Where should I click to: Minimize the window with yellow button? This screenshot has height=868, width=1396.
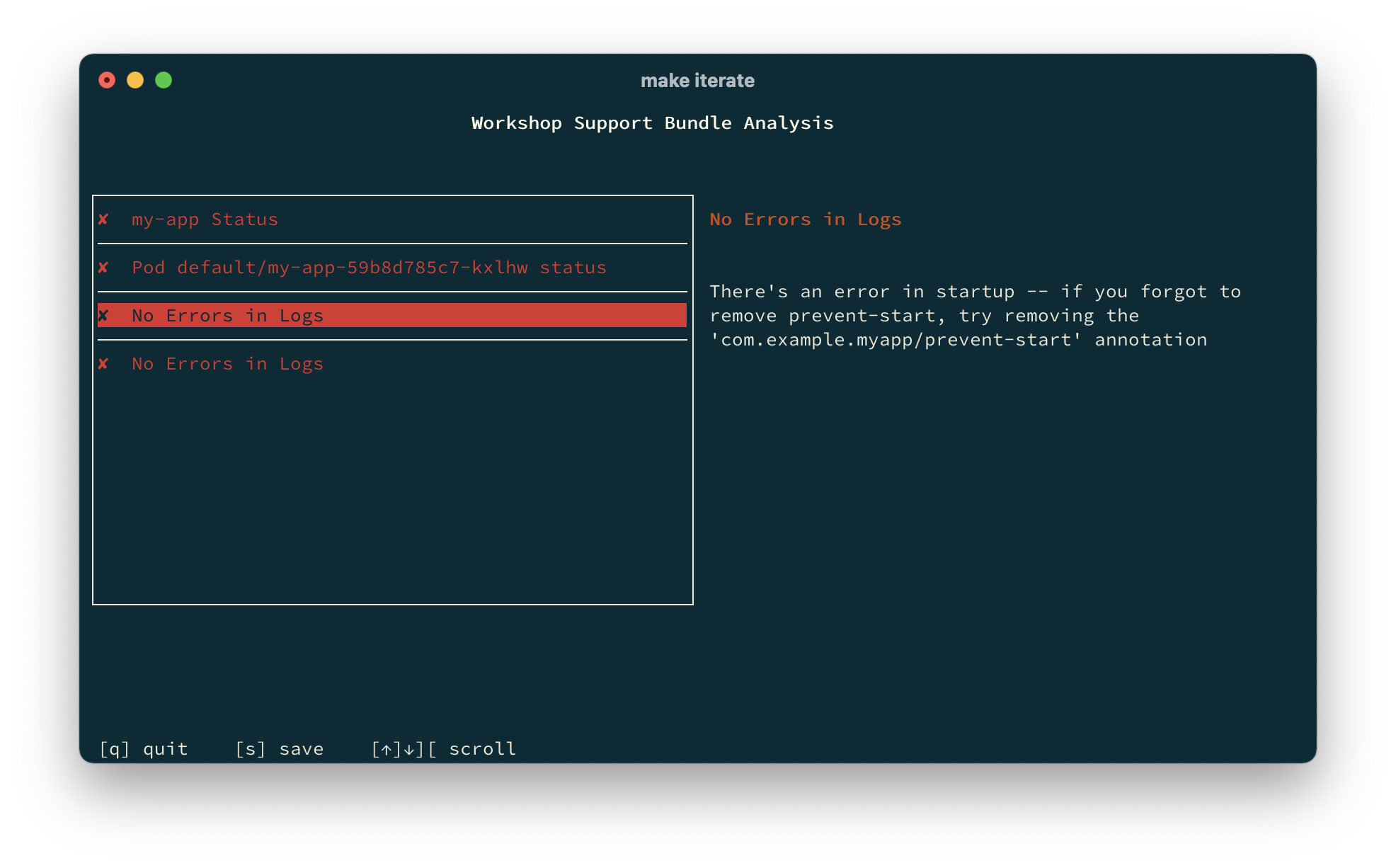click(x=135, y=80)
